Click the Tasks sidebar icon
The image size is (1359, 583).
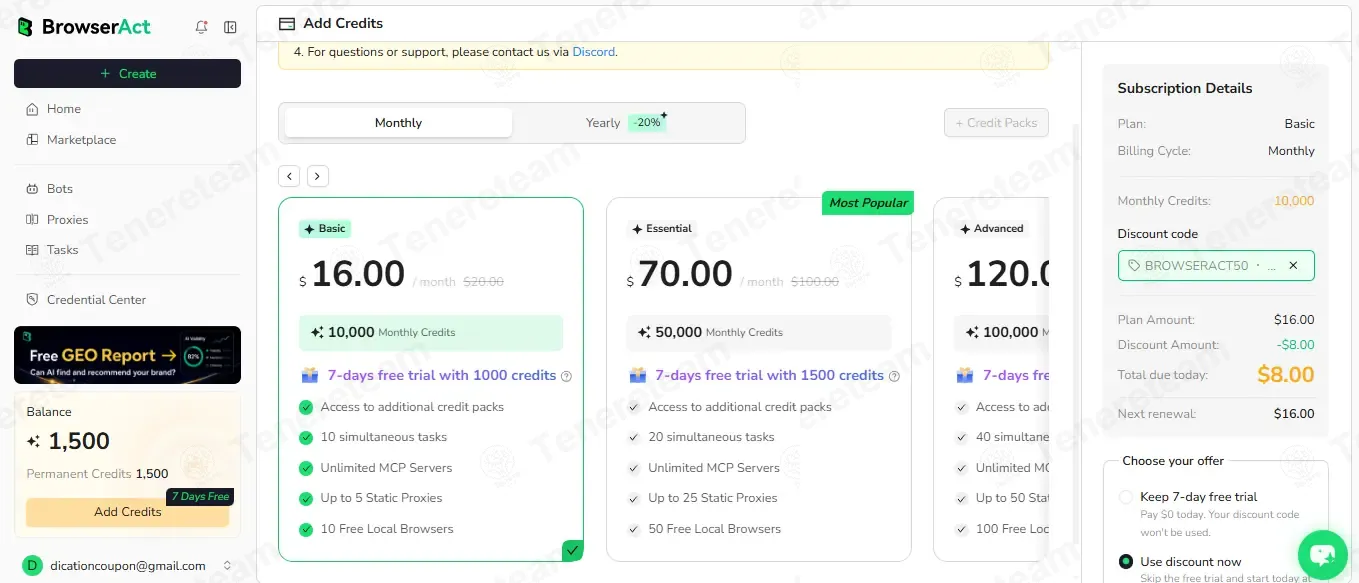tap(33, 250)
